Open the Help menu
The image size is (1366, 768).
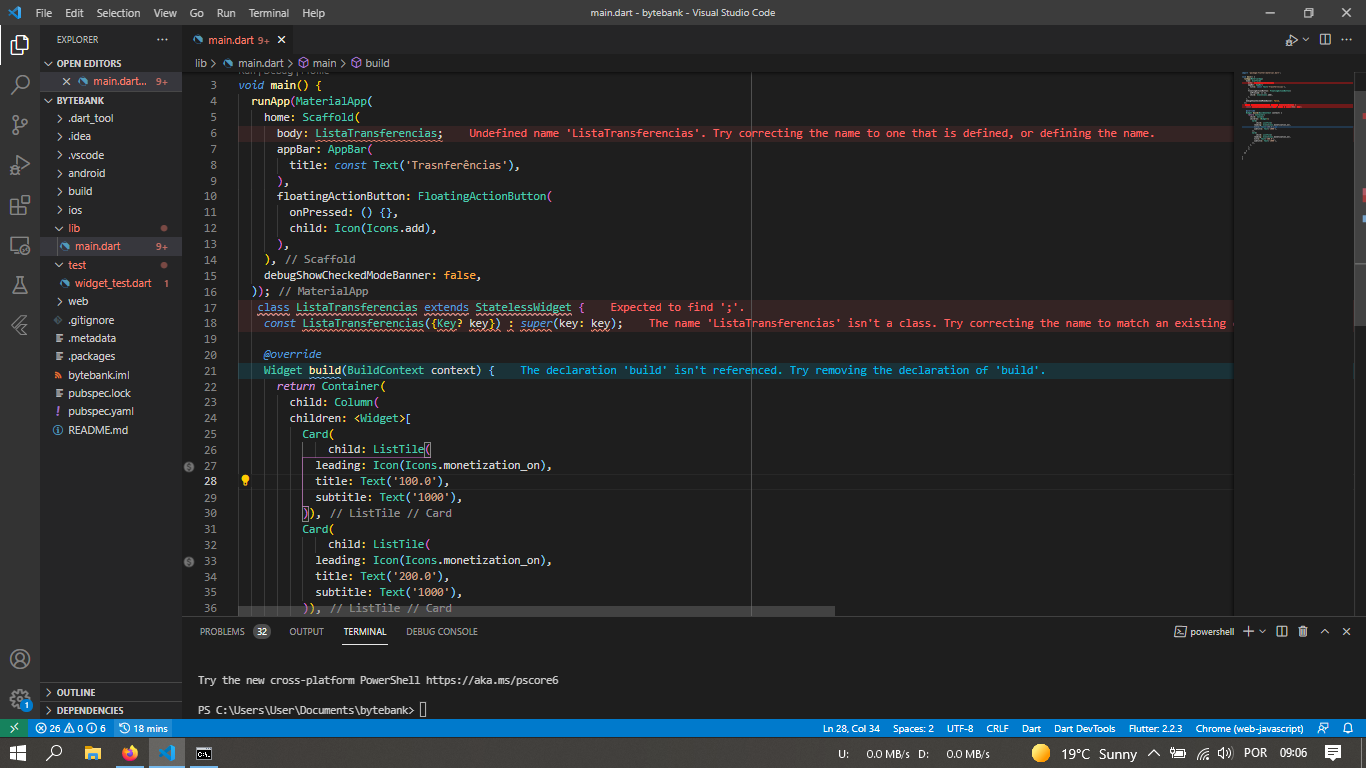[x=313, y=13]
